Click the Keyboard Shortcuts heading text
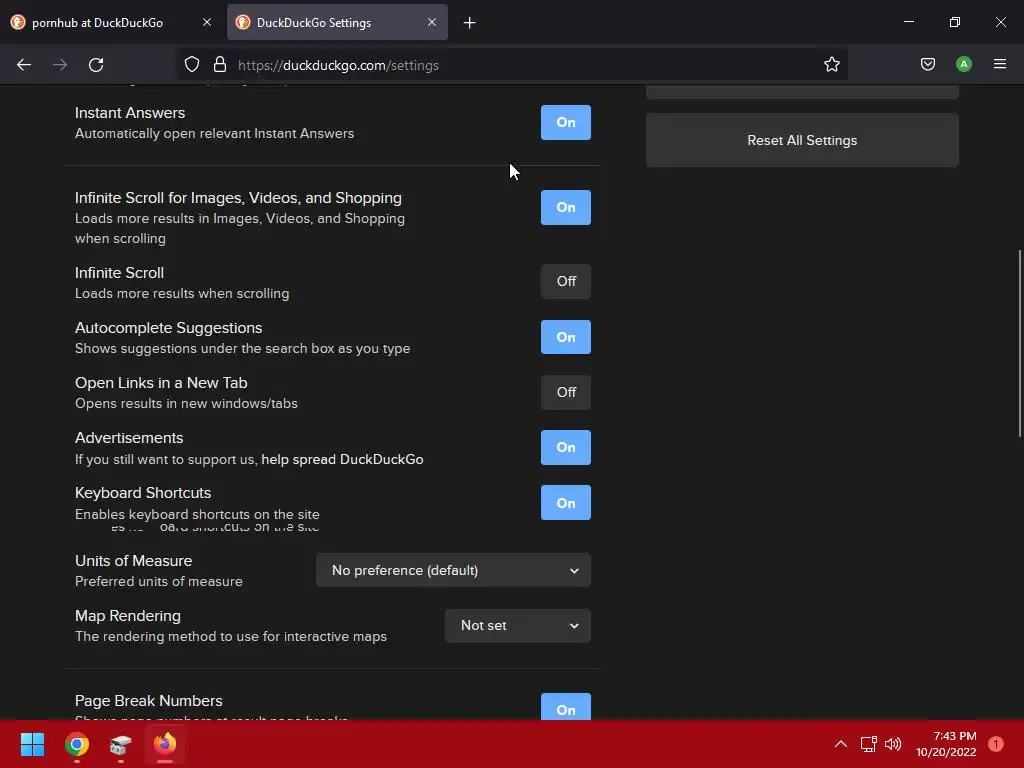The image size is (1024, 768). [x=143, y=492]
